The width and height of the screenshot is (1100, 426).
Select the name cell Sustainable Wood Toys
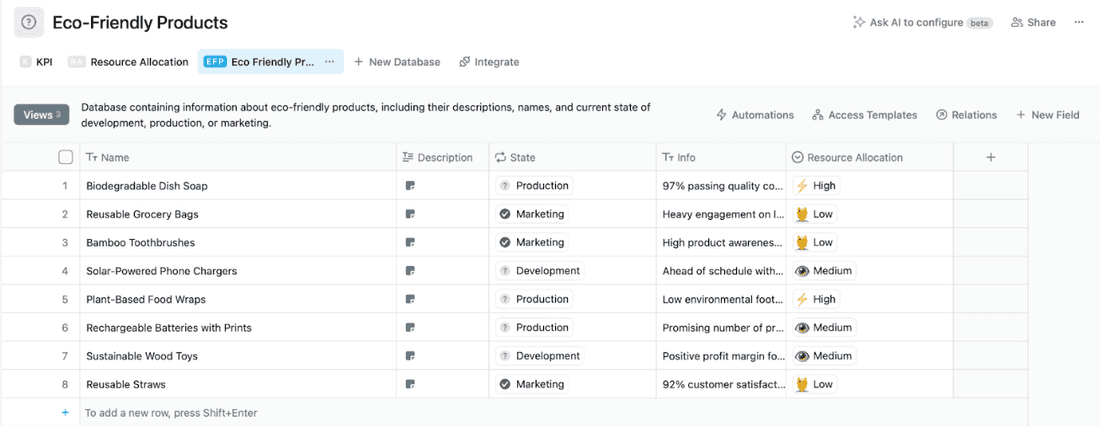pos(239,356)
